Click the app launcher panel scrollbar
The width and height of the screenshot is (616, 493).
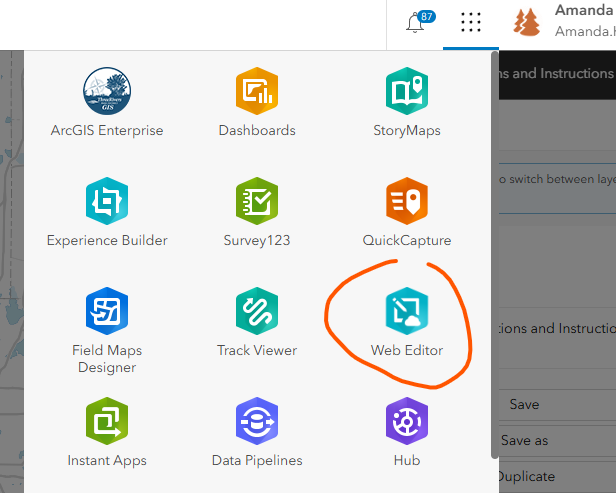(x=495, y=255)
